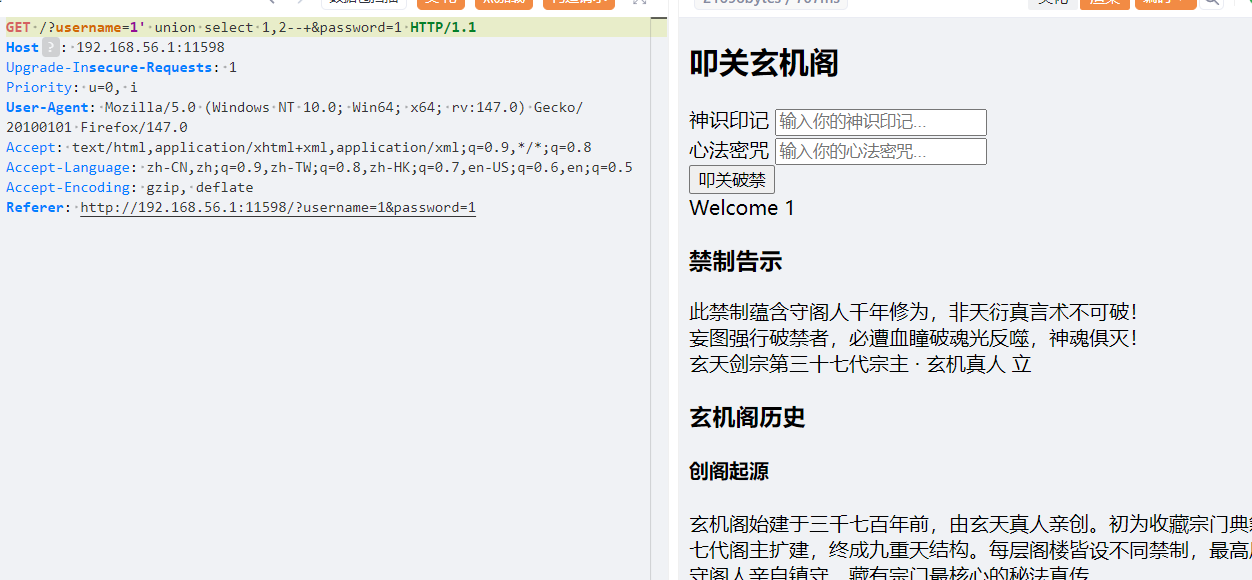The height and width of the screenshot is (580, 1252).
Task: Click the expand icon above the request editor
Action: pos(639,2)
